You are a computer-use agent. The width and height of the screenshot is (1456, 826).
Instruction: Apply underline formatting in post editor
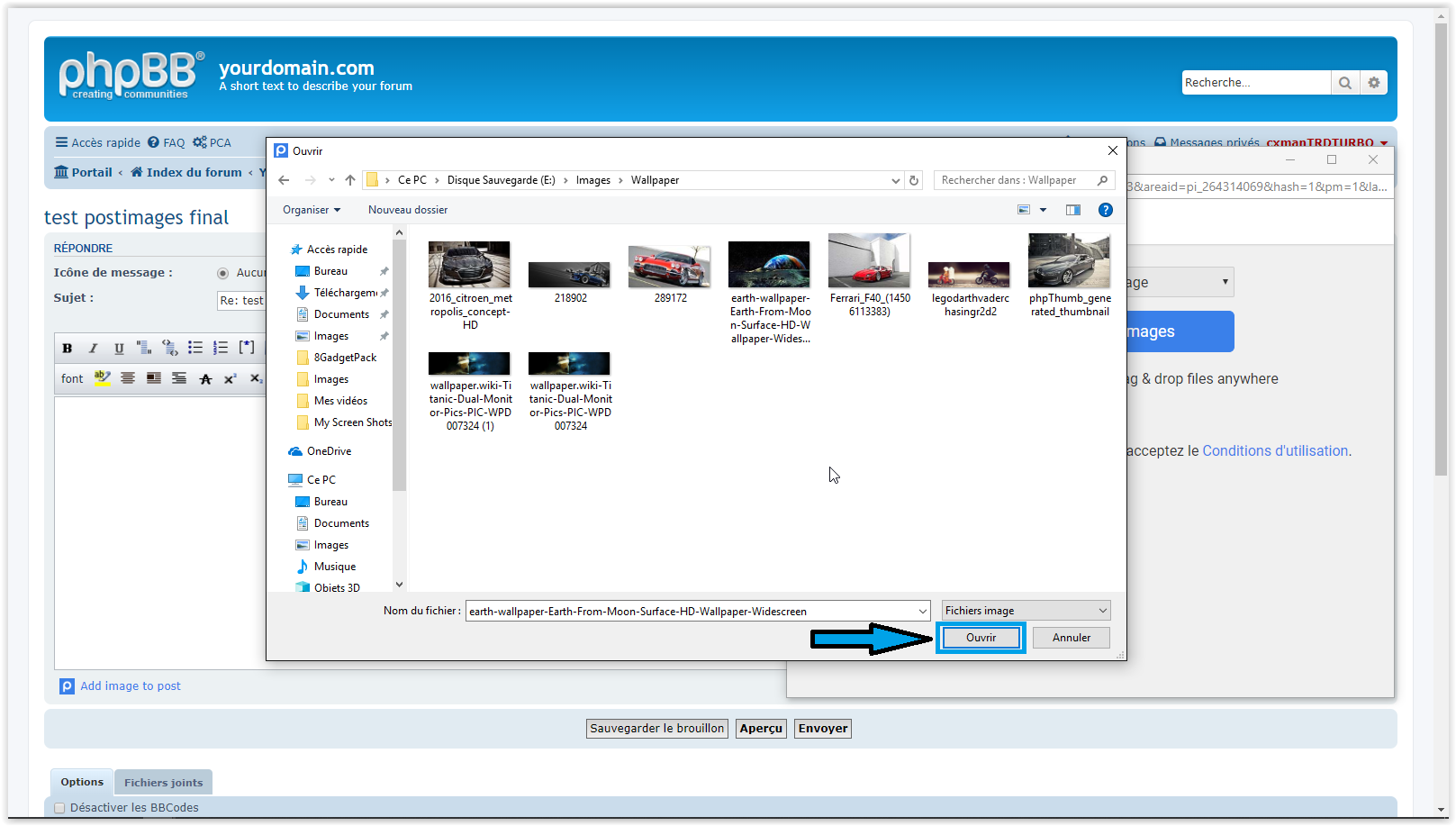coord(119,348)
